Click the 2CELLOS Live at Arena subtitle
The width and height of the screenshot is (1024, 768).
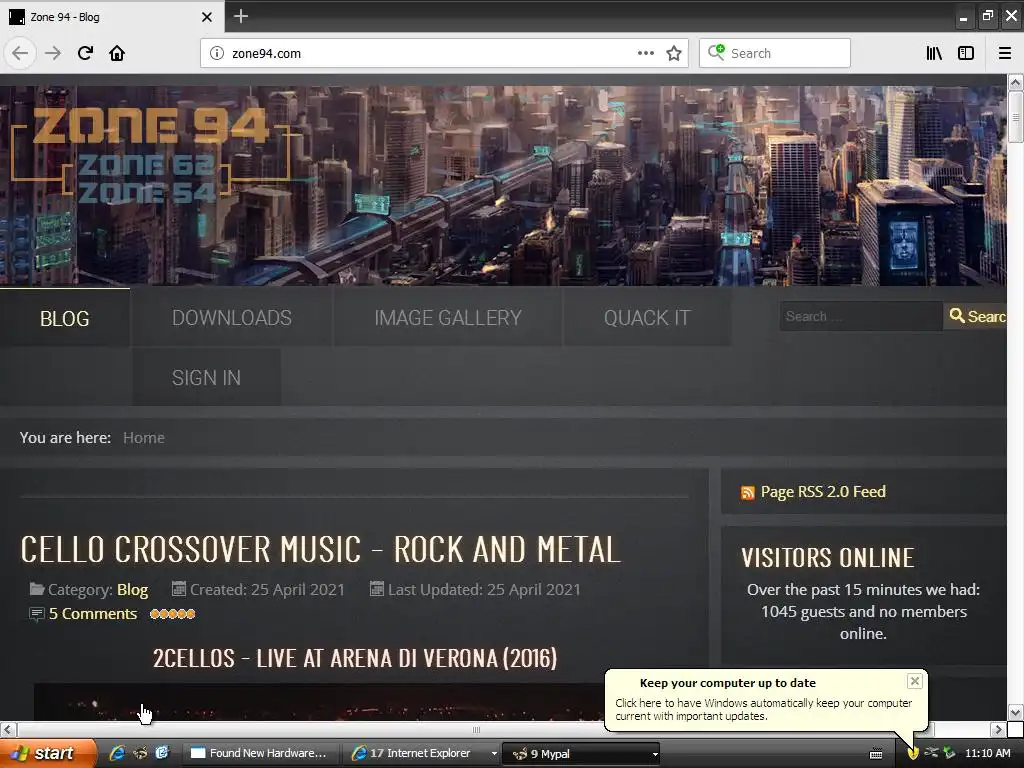pyautogui.click(x=355, y=658)
